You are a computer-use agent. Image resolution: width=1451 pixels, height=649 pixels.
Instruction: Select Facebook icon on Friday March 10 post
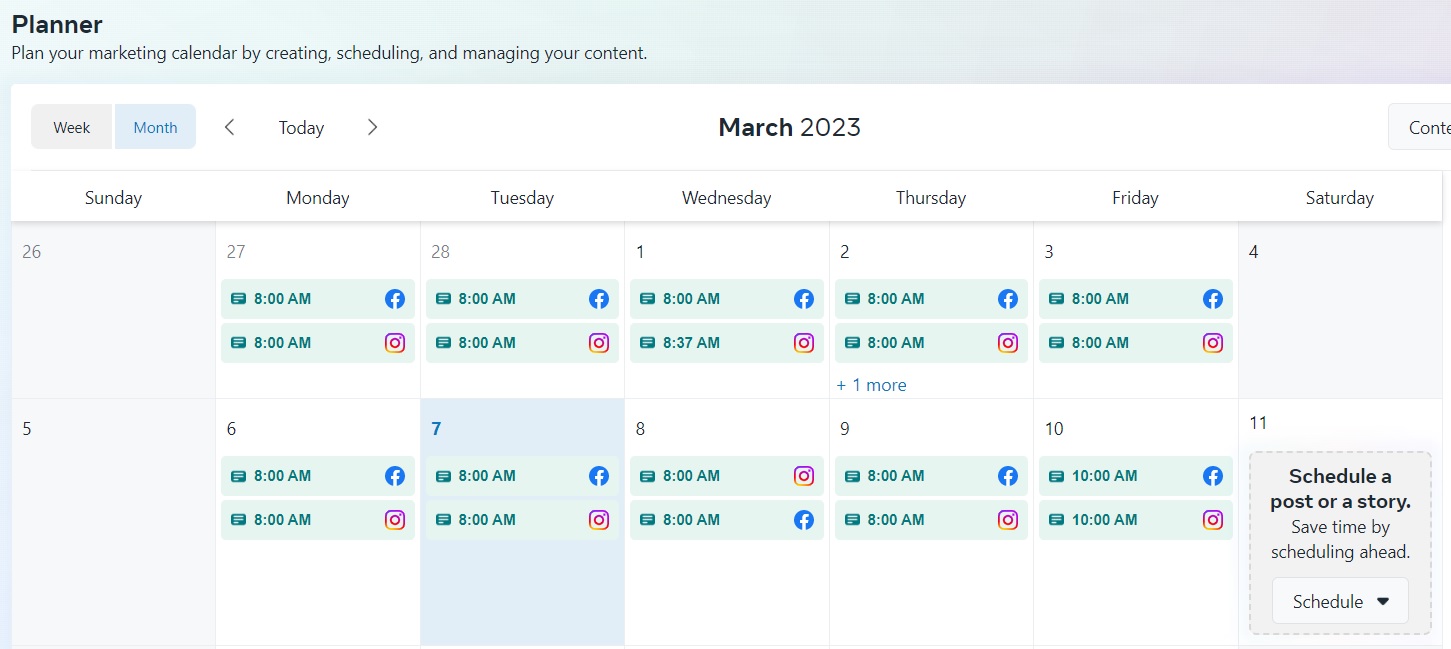(1212, 476)
